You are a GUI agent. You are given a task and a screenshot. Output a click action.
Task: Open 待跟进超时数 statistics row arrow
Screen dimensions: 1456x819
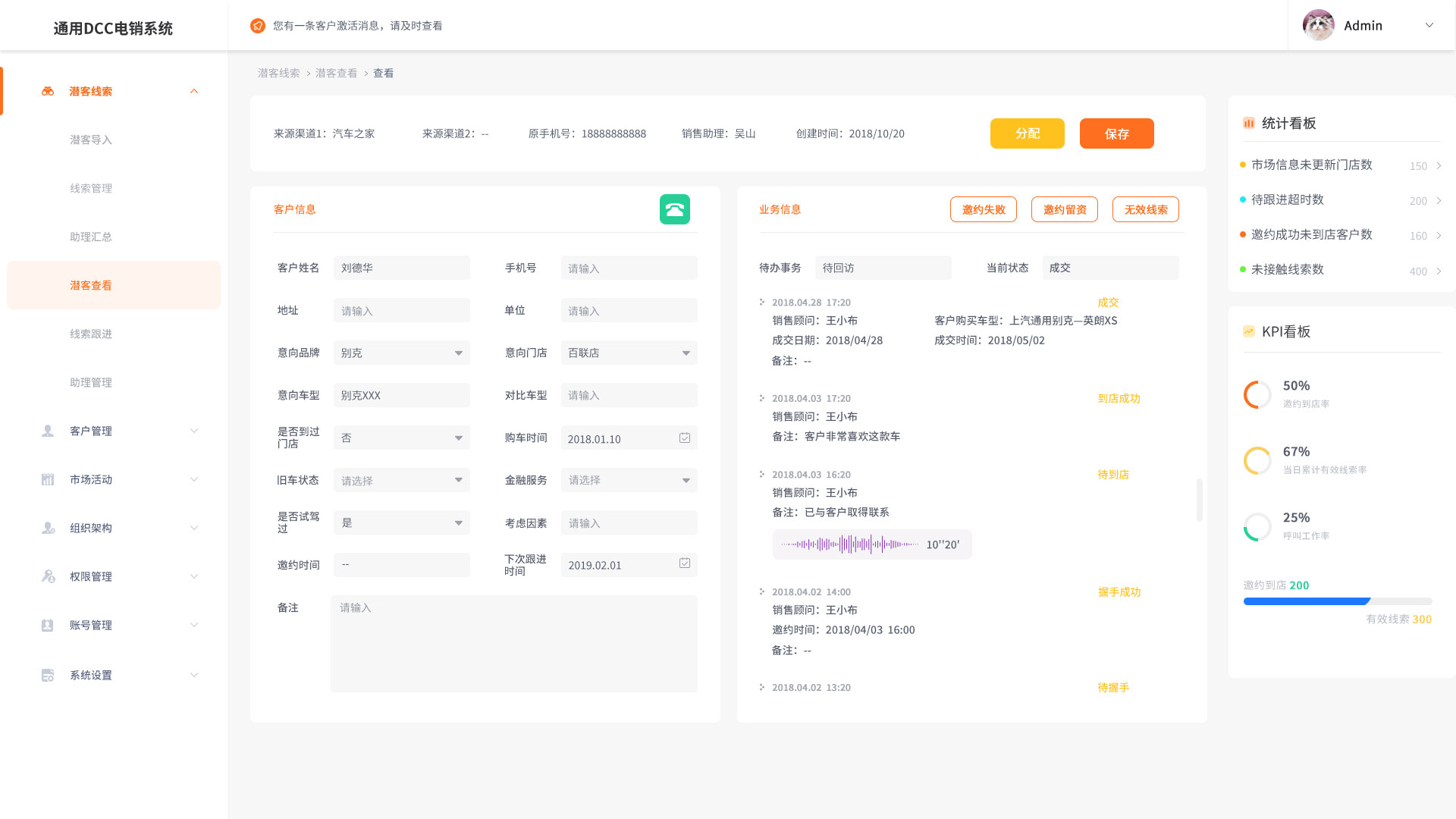coord(1439,201)
